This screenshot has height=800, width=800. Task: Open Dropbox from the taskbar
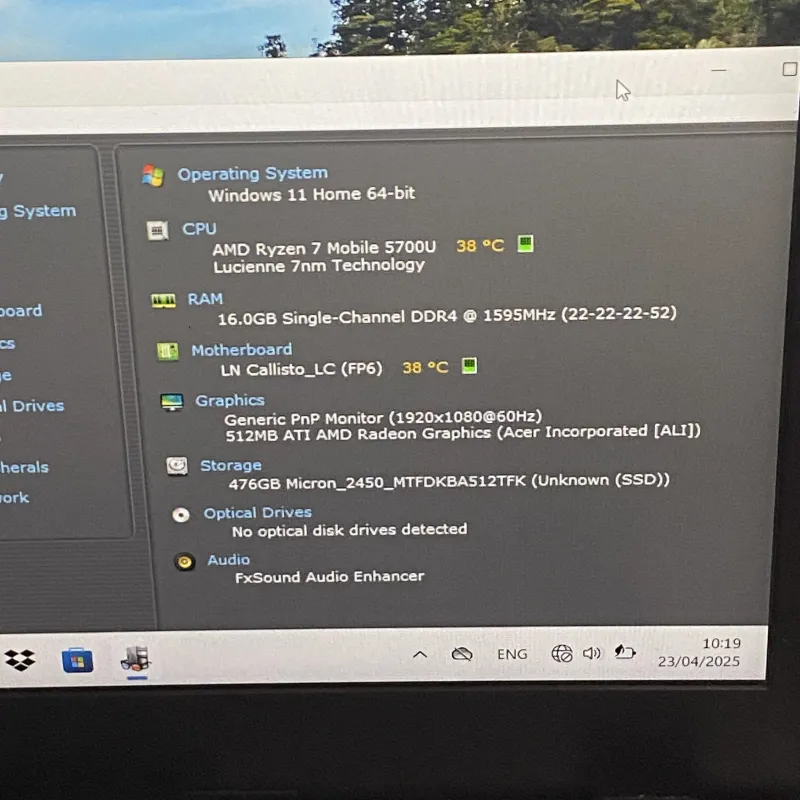click(x=20, y=660)
